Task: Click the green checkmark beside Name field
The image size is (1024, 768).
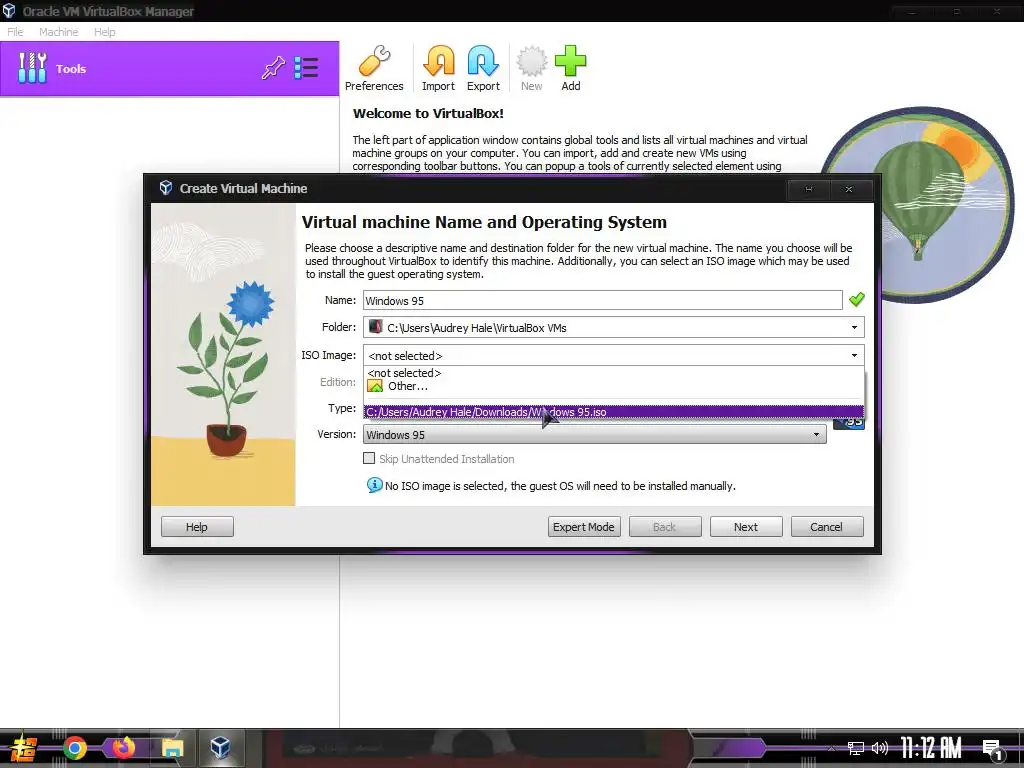Action: click(856, 300)
